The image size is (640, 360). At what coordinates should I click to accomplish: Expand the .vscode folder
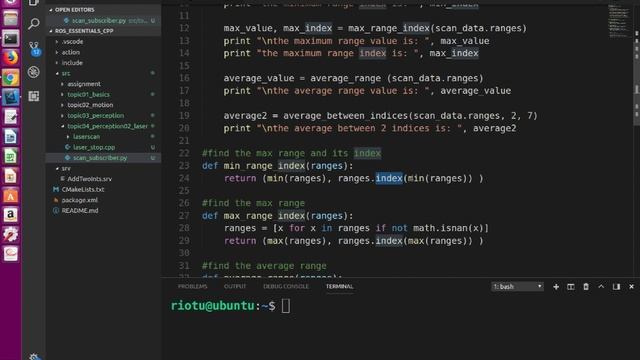point(72,42)
